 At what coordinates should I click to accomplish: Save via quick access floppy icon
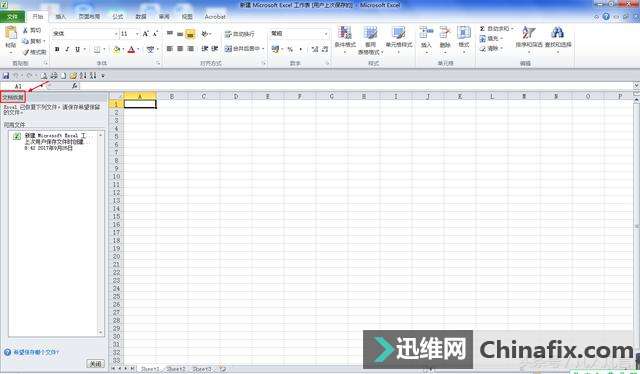(6, 76)
